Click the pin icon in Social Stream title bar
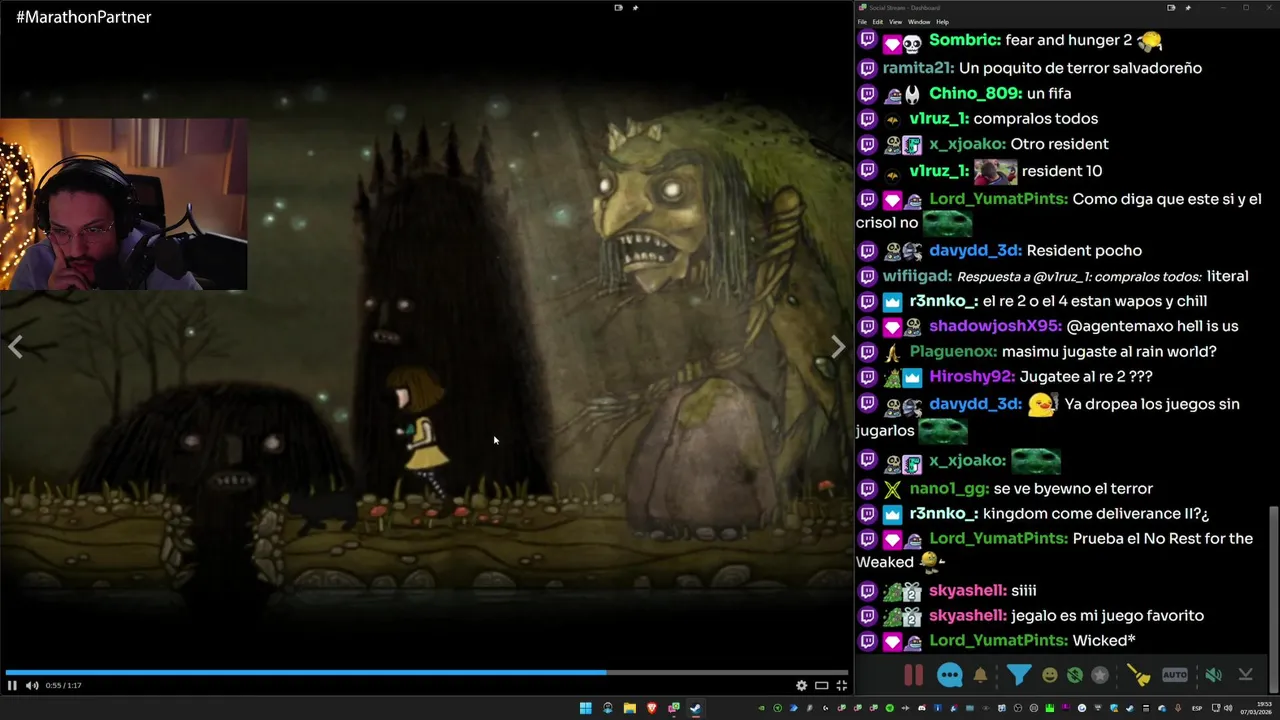Image resolution: width=1280 pixels, height=720 pixels. coord(1188,7)
